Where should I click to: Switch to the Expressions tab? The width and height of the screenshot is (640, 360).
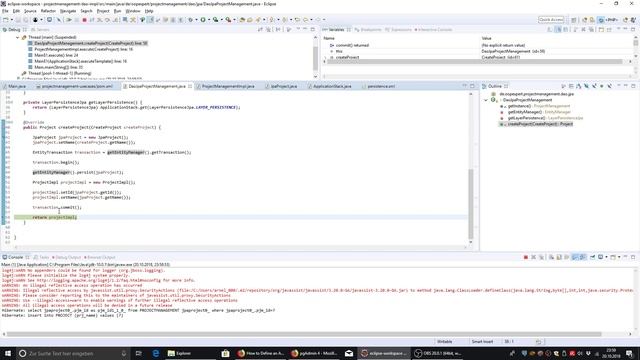pos(398,29)
